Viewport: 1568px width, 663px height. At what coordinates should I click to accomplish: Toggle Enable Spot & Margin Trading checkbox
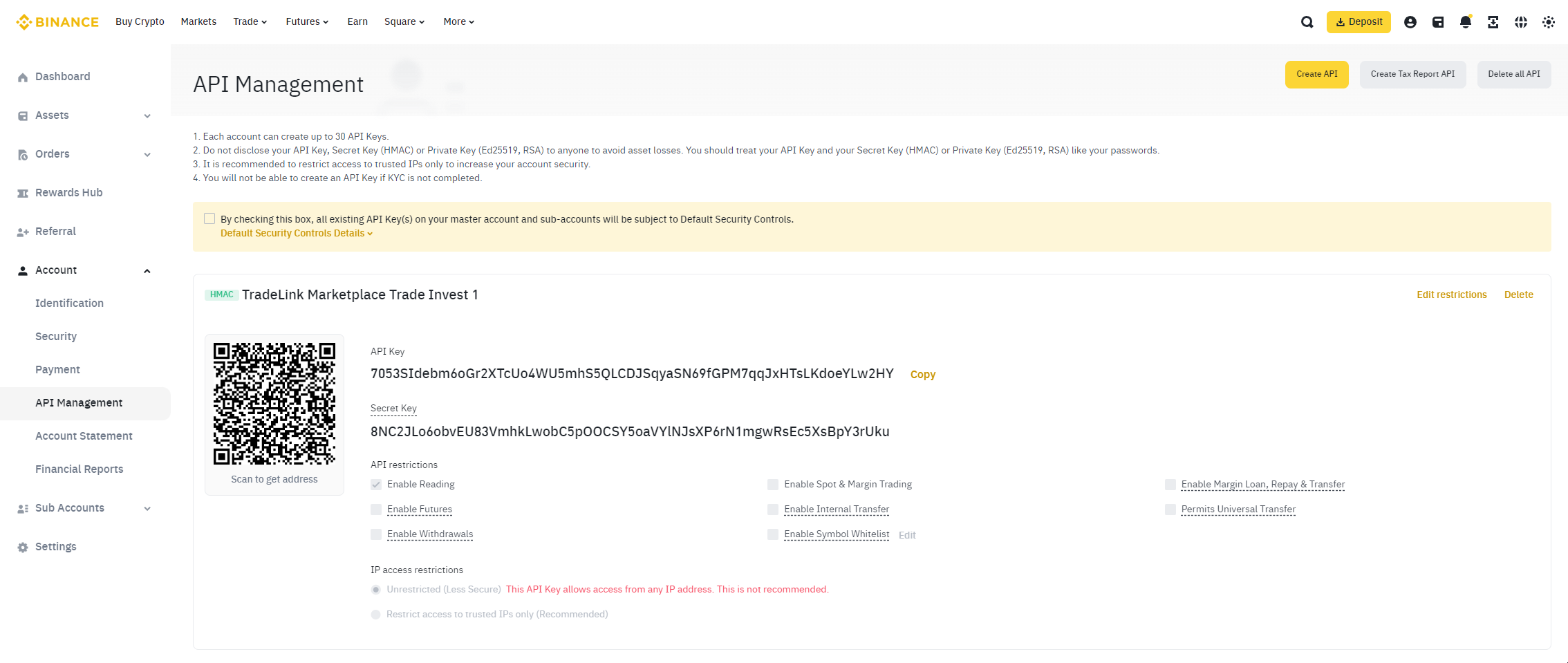point(773,485)
